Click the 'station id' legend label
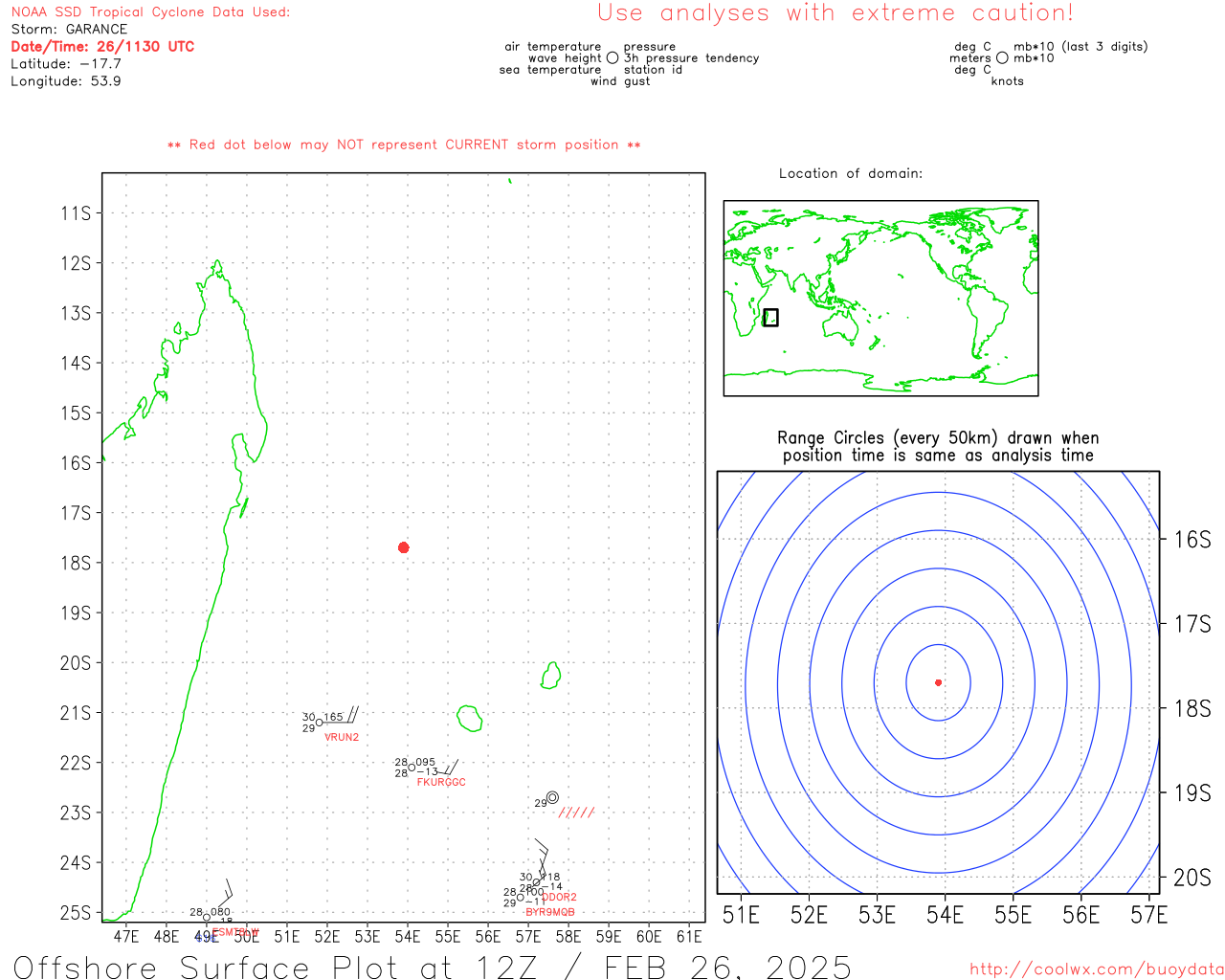The height and width of the screenshot is (980, 1225). [653, 70]
